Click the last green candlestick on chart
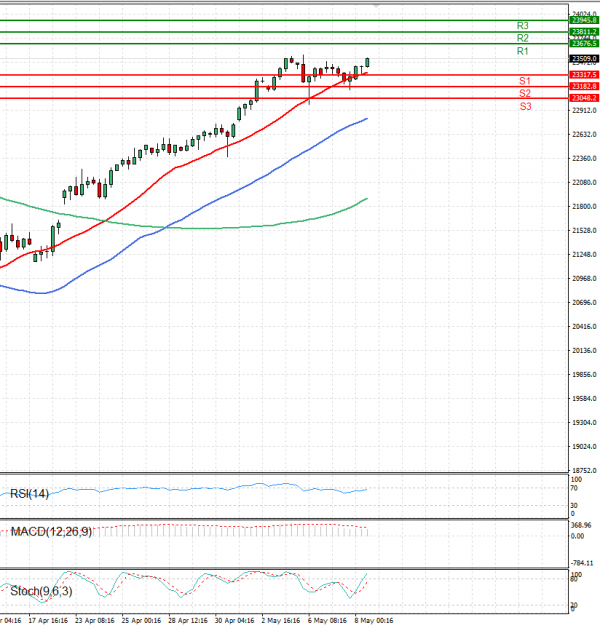Image resolution: width=600 pixels, height=628 pixels. tap(367, 63)
